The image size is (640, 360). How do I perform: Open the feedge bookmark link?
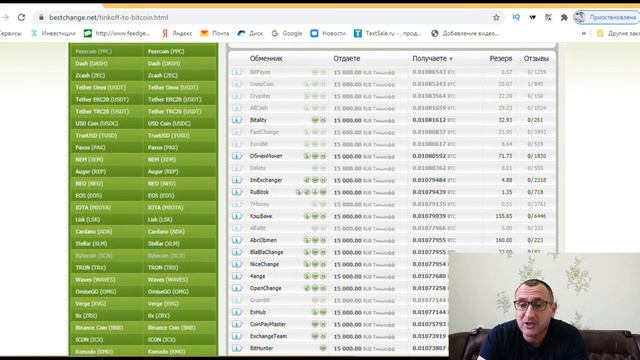pyautogui.click(x=117, y=33)
